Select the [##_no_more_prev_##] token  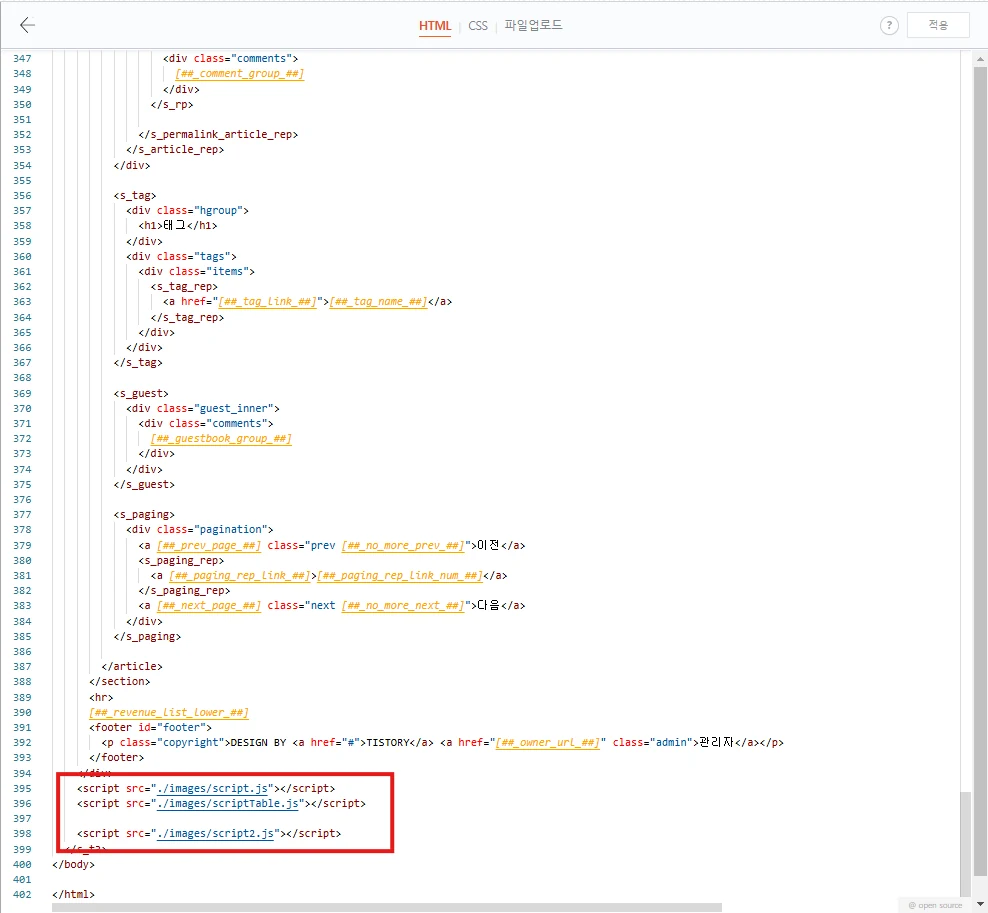403,546
